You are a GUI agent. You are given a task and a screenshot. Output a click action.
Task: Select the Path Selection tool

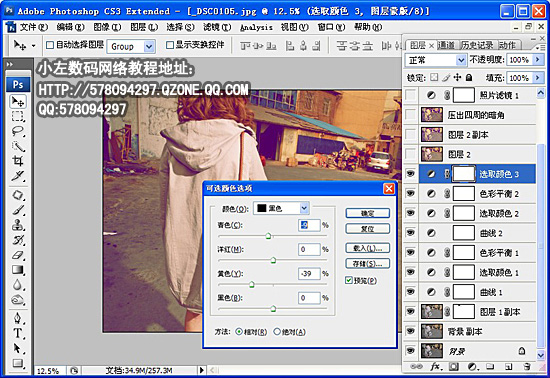pyautogui.click(x=18, y=348)
